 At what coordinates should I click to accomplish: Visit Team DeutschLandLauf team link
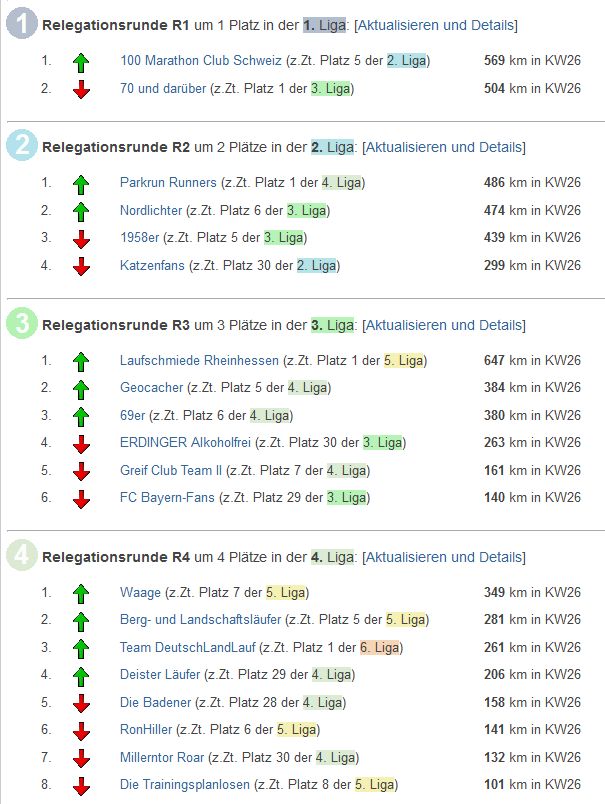tap(187, 648)
